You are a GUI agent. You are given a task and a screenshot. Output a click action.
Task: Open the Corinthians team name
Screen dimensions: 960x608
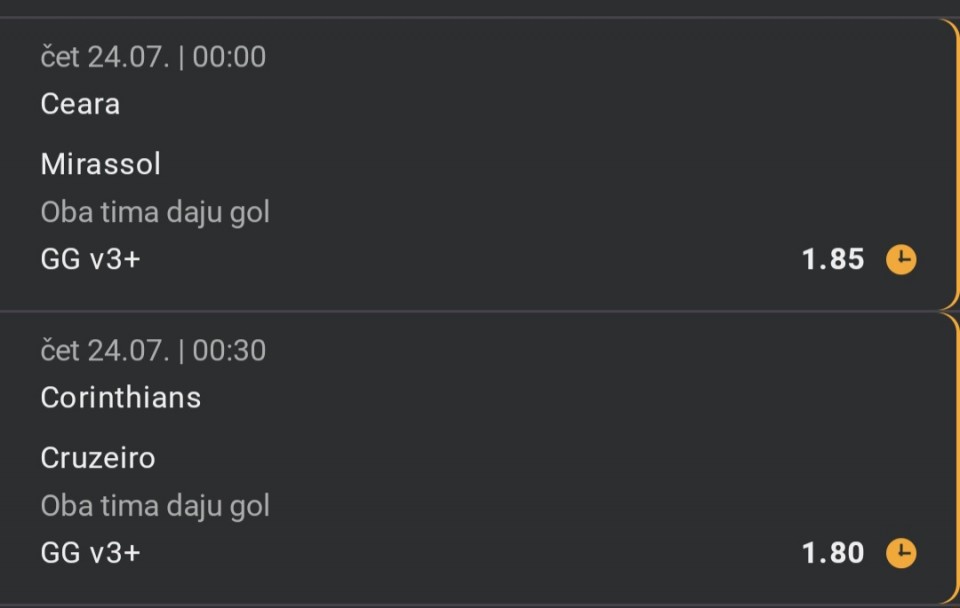click(121, 398)
